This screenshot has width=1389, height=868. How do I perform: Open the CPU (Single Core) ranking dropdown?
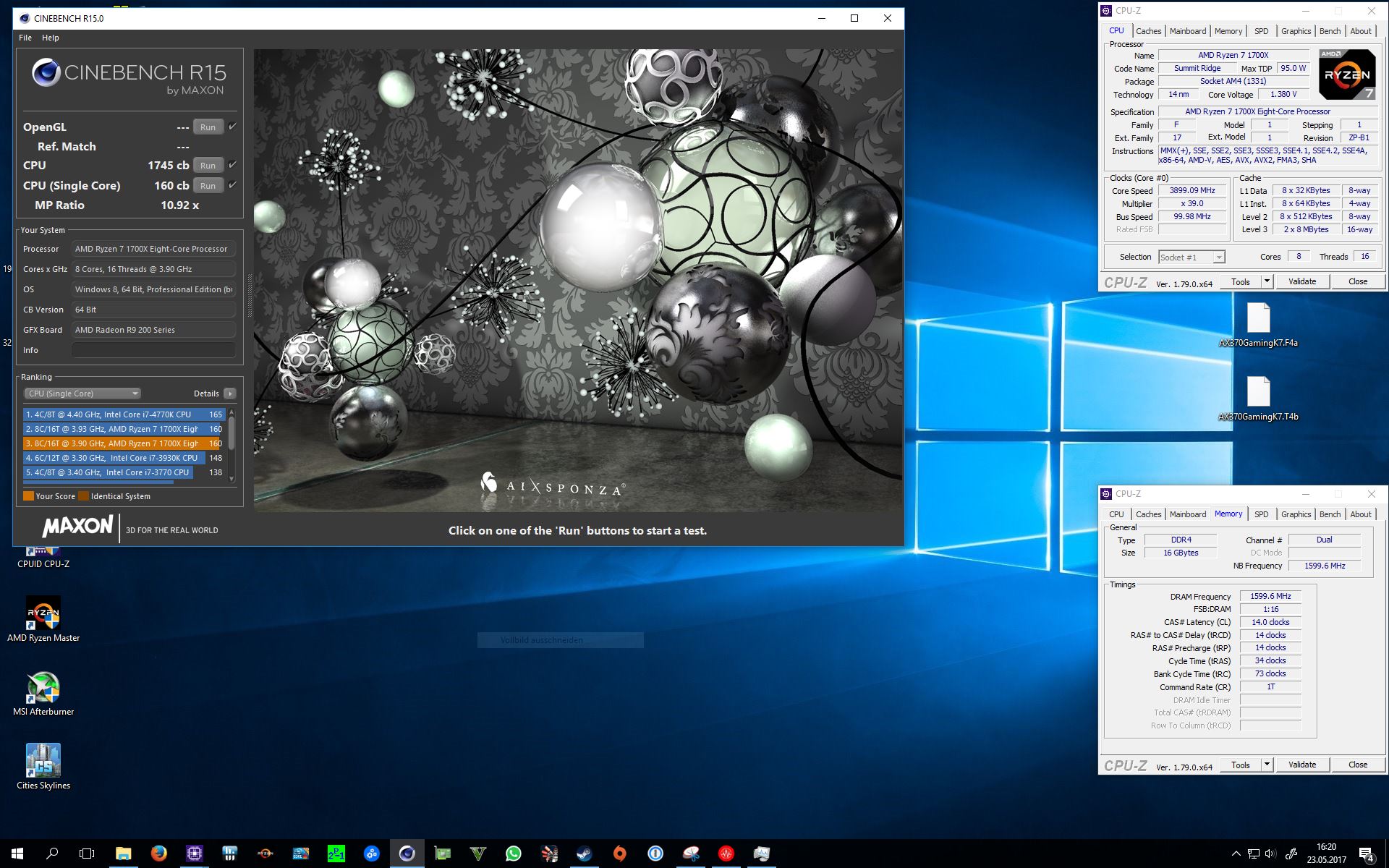click(82, 393)
